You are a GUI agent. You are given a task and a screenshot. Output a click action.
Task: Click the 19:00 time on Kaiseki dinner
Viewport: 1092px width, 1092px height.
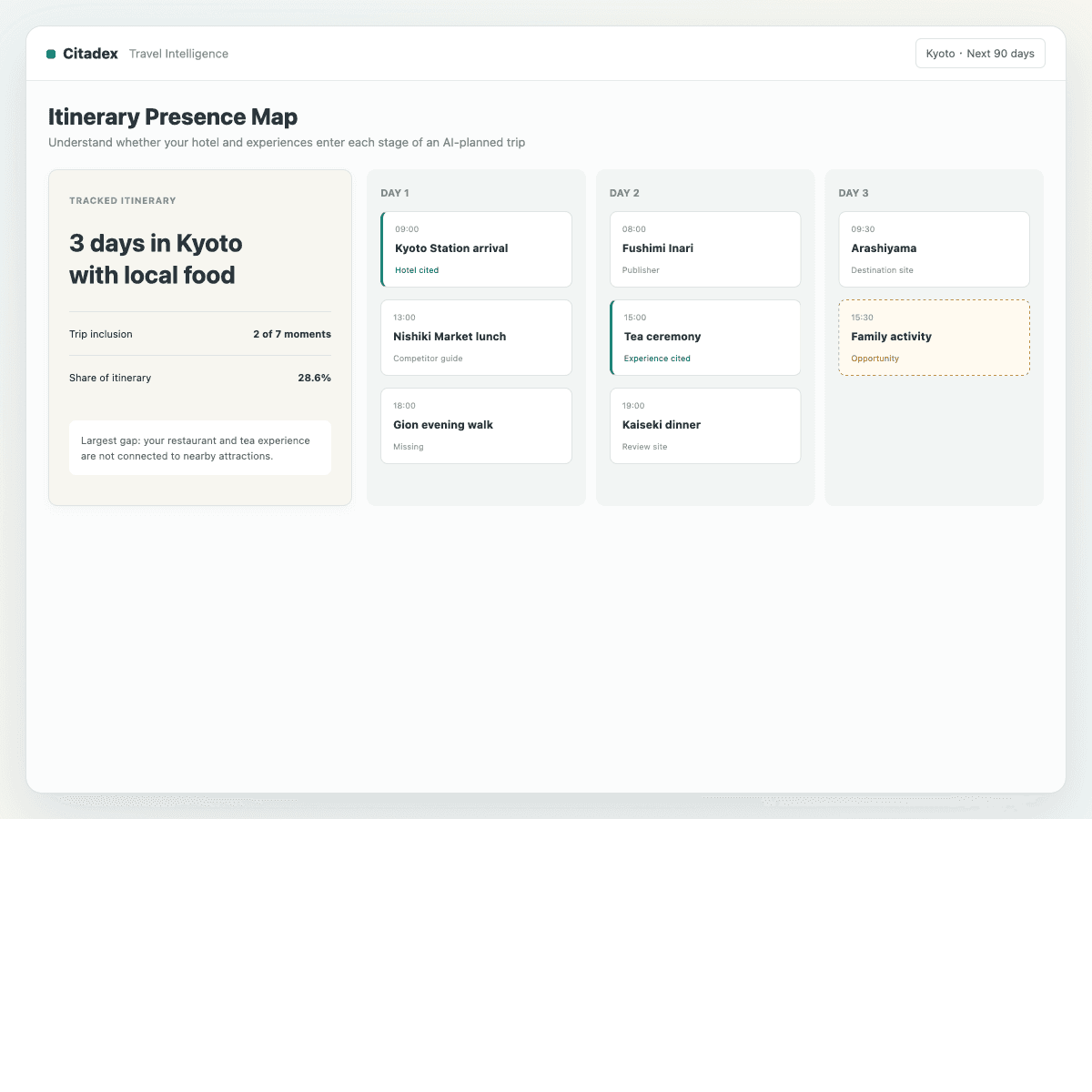click(x=633, y=406)
